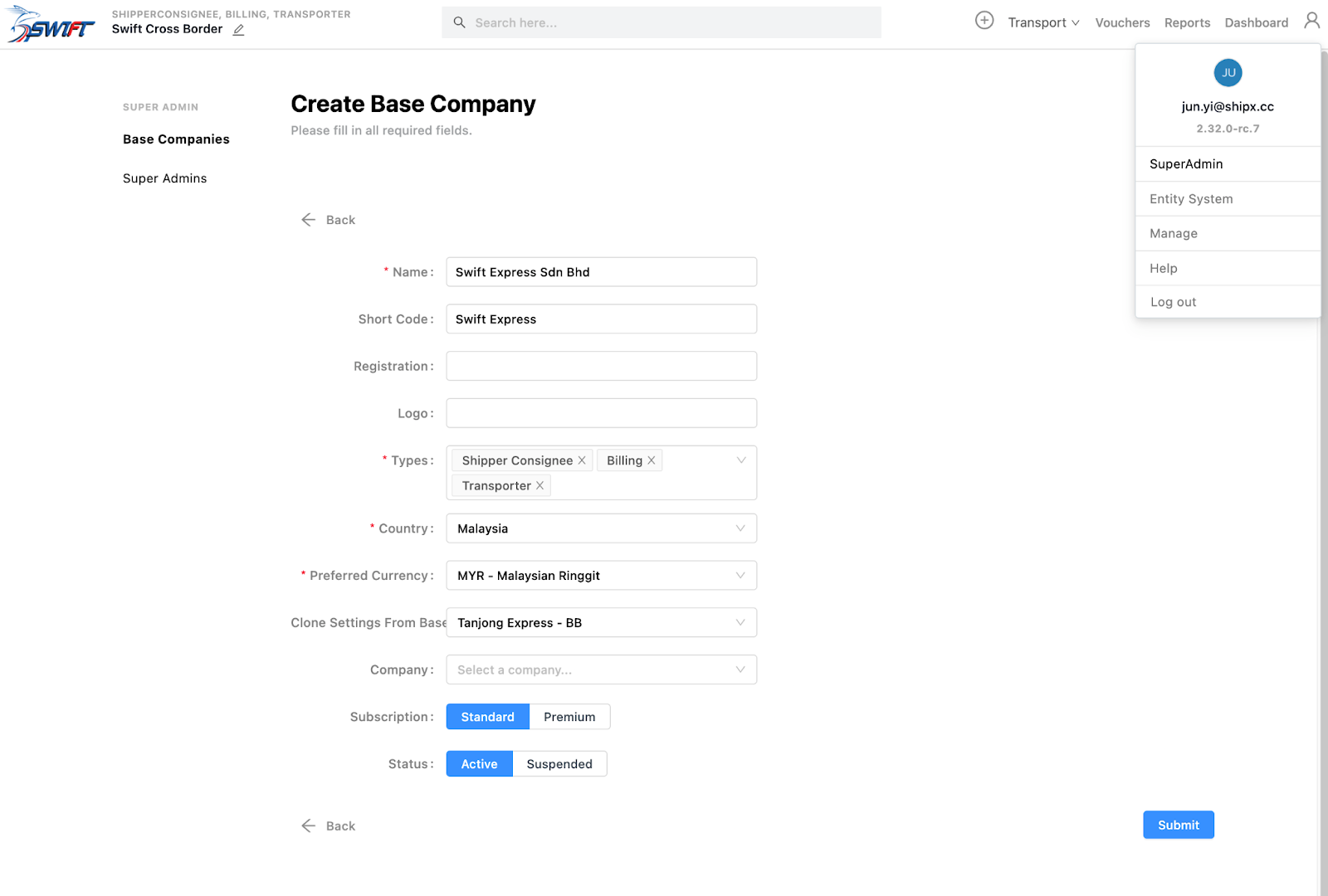This screenshot has height=896, width=1328.
Task: Edit the Swift Cross Border company name
Action: coord(239,30)
